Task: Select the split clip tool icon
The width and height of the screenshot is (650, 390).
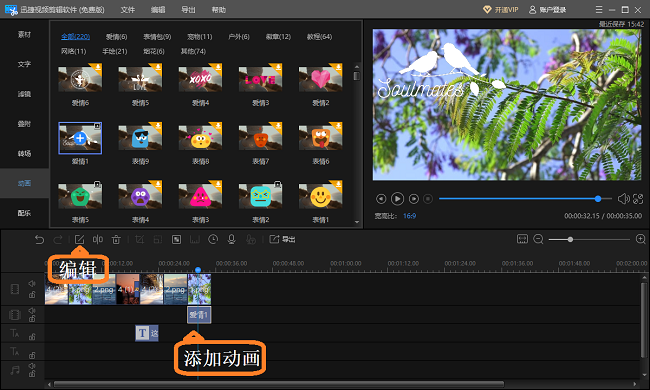Action: (x=98, y=239)
